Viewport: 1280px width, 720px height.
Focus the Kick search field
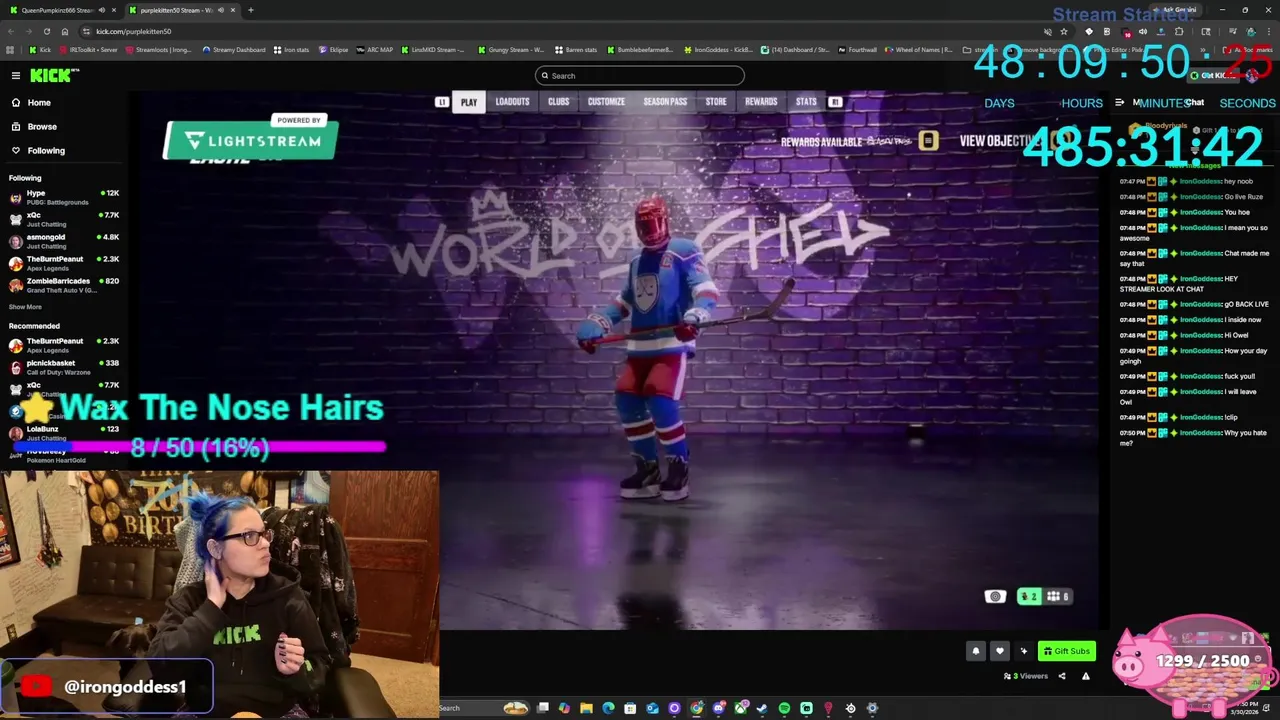point(640,75)
